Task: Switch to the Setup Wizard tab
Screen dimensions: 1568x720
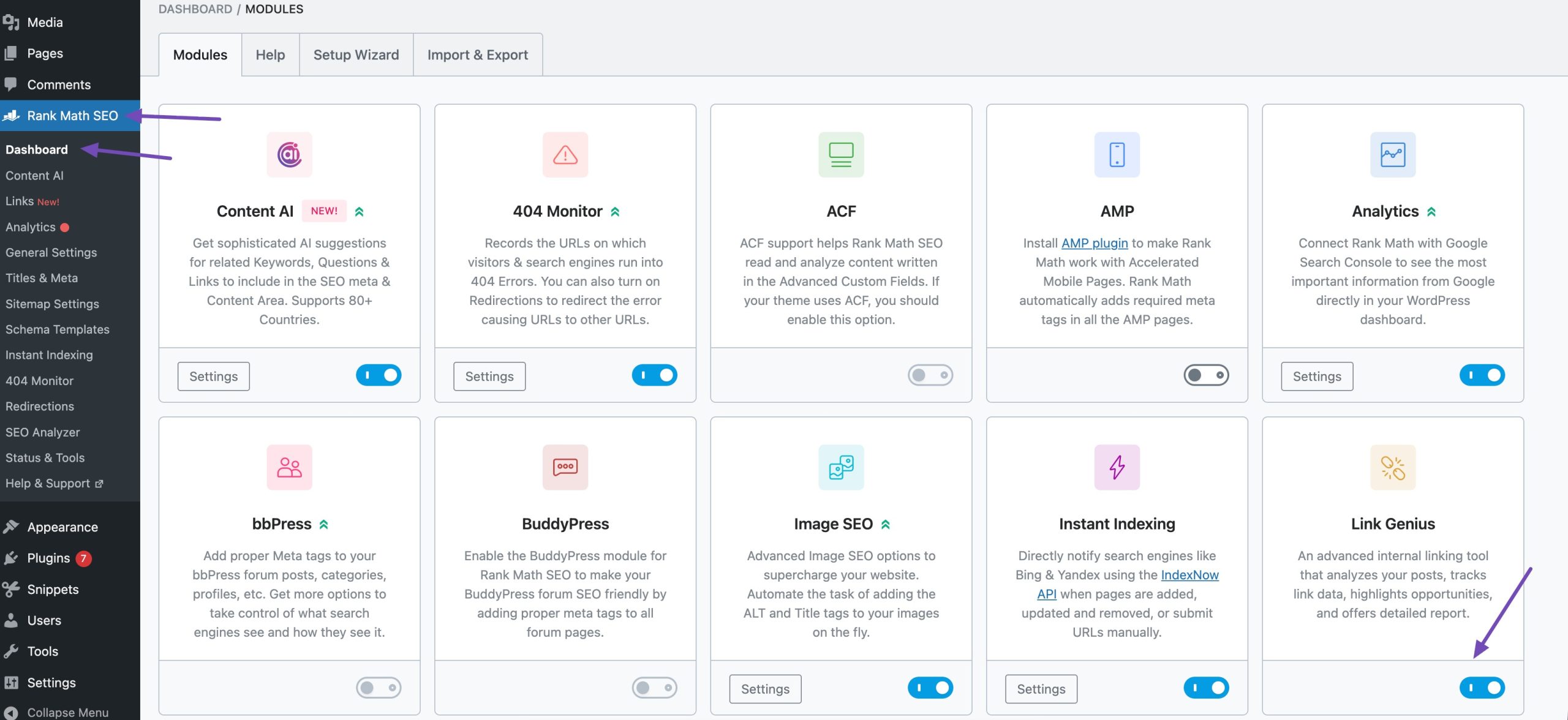Action: coord(356,54)
